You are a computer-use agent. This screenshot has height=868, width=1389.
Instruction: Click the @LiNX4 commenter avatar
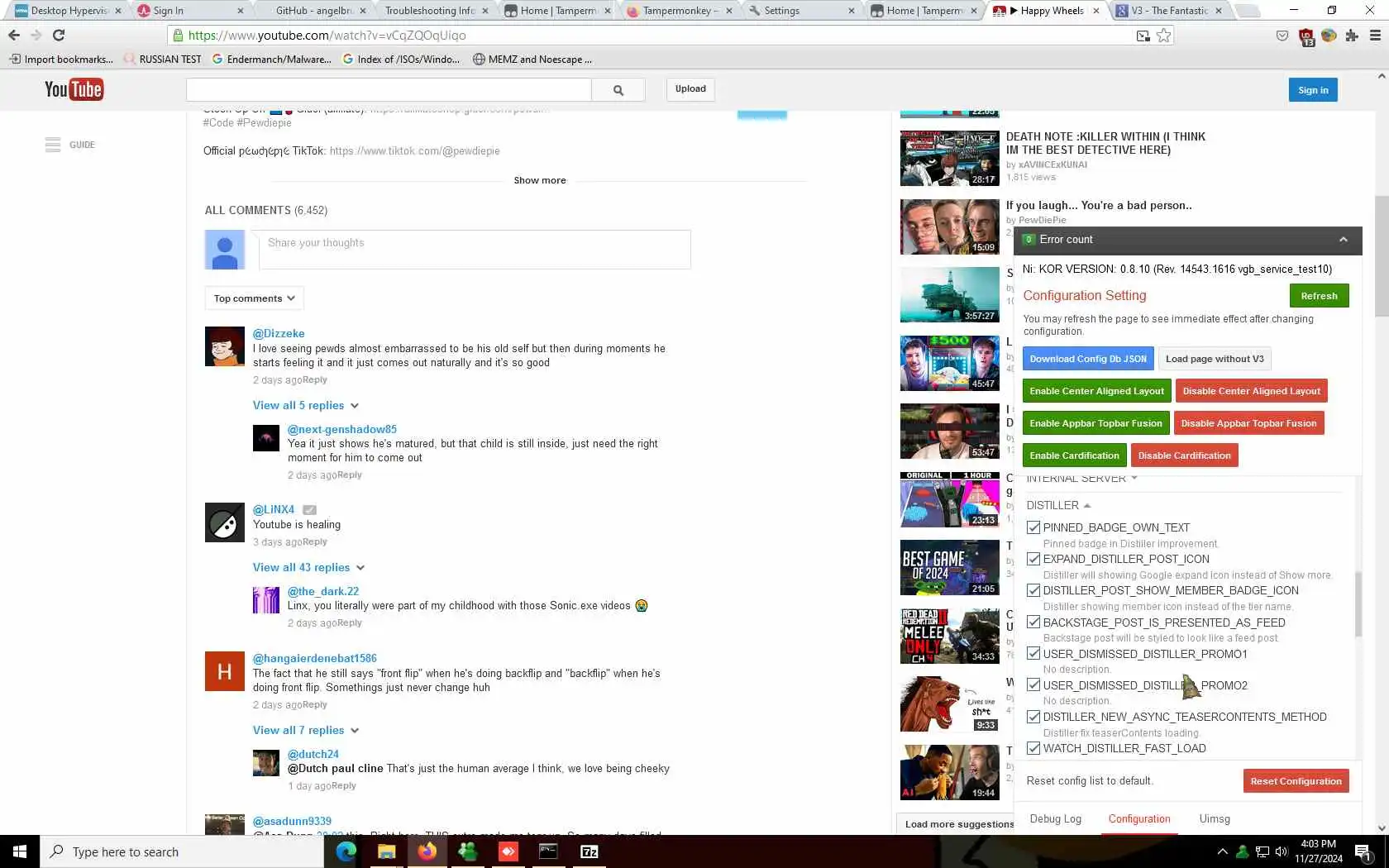(x=225, y=522)
